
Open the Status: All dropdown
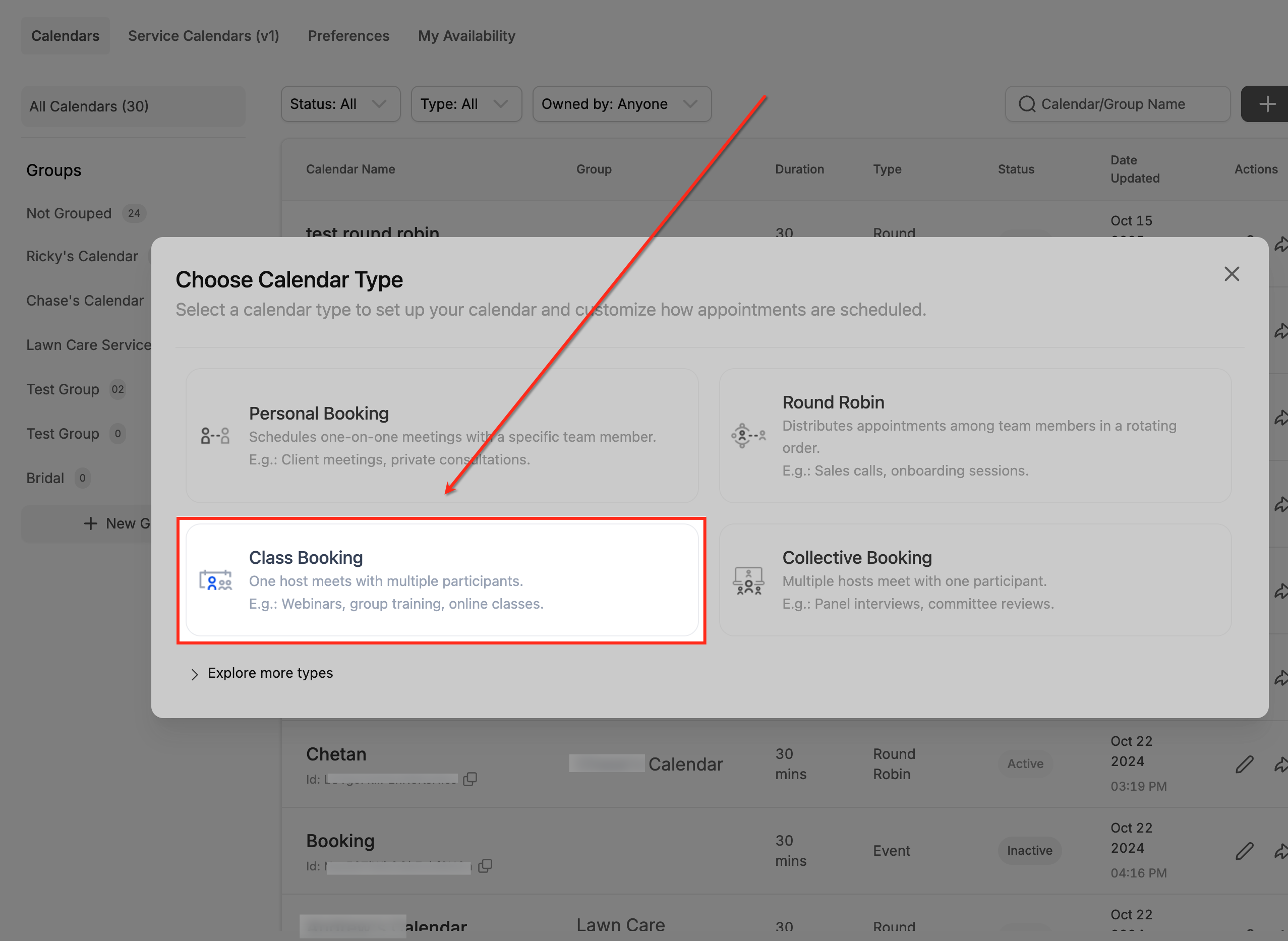click(340, 104)
